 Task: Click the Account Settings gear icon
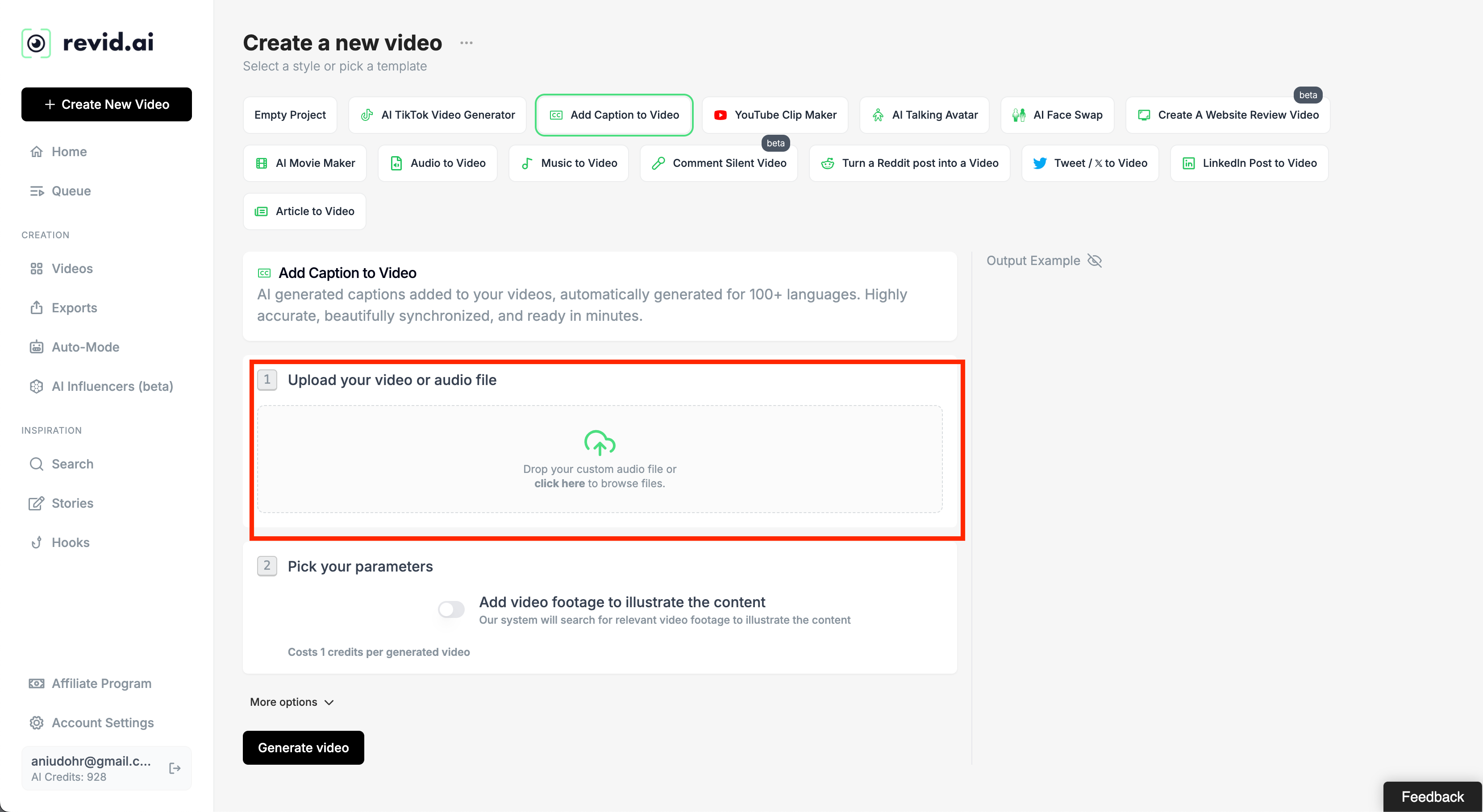[x=36, y=723]
